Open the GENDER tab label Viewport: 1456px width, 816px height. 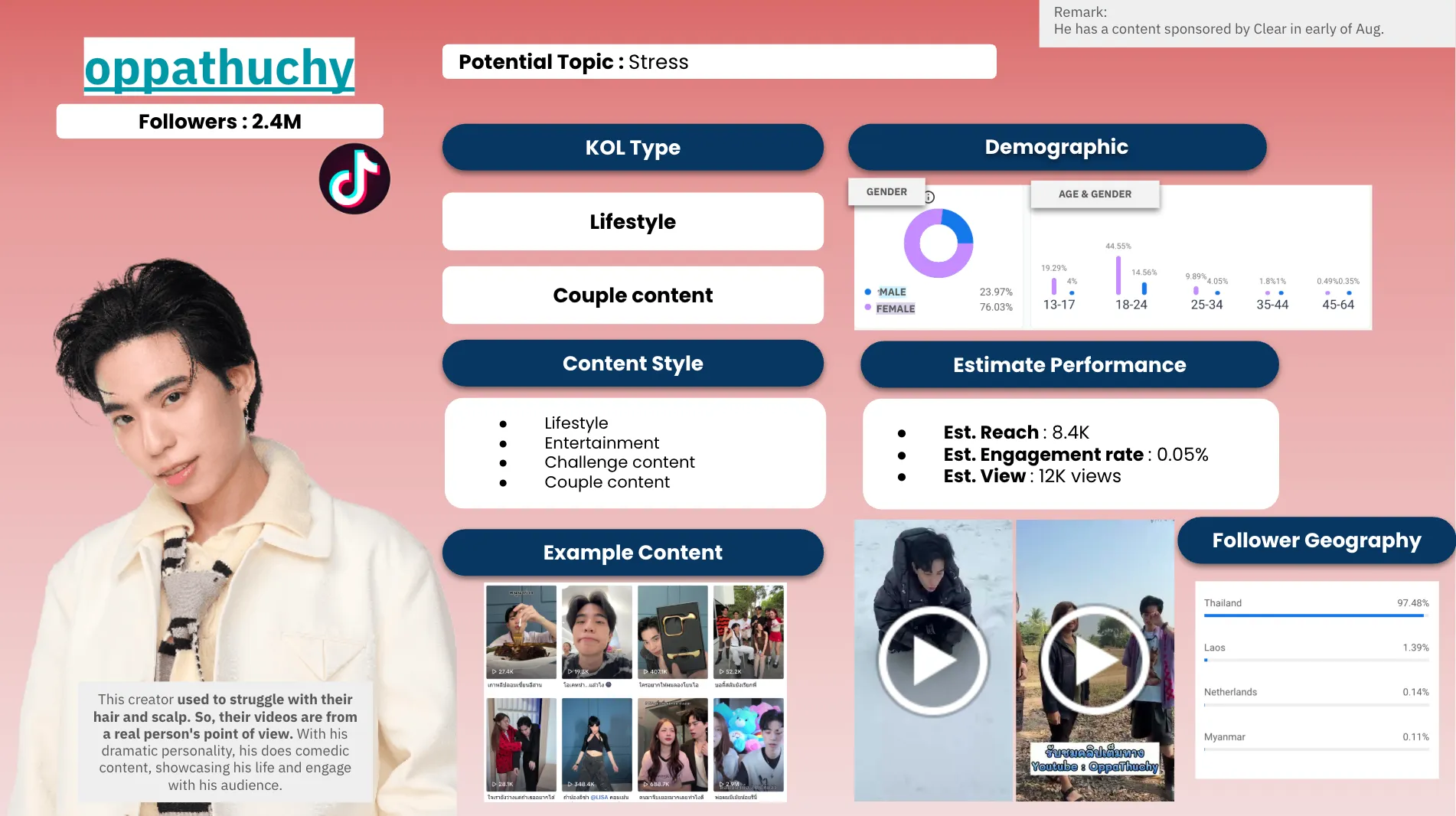pos(886,191)
